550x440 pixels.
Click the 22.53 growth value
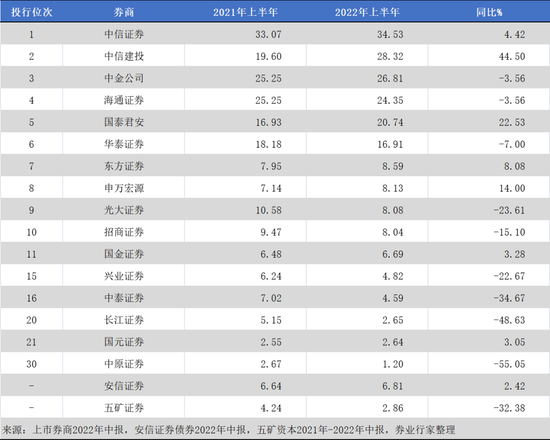point(512,122)
